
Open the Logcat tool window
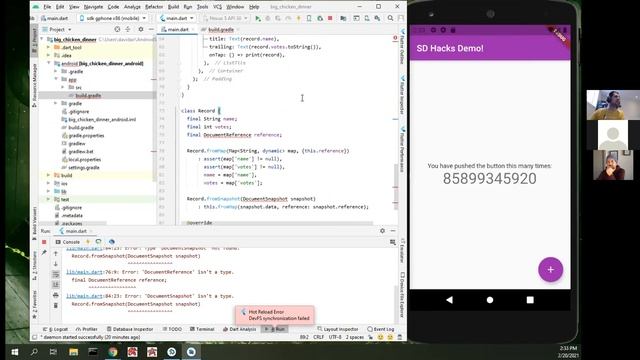[x=56, y=329]
